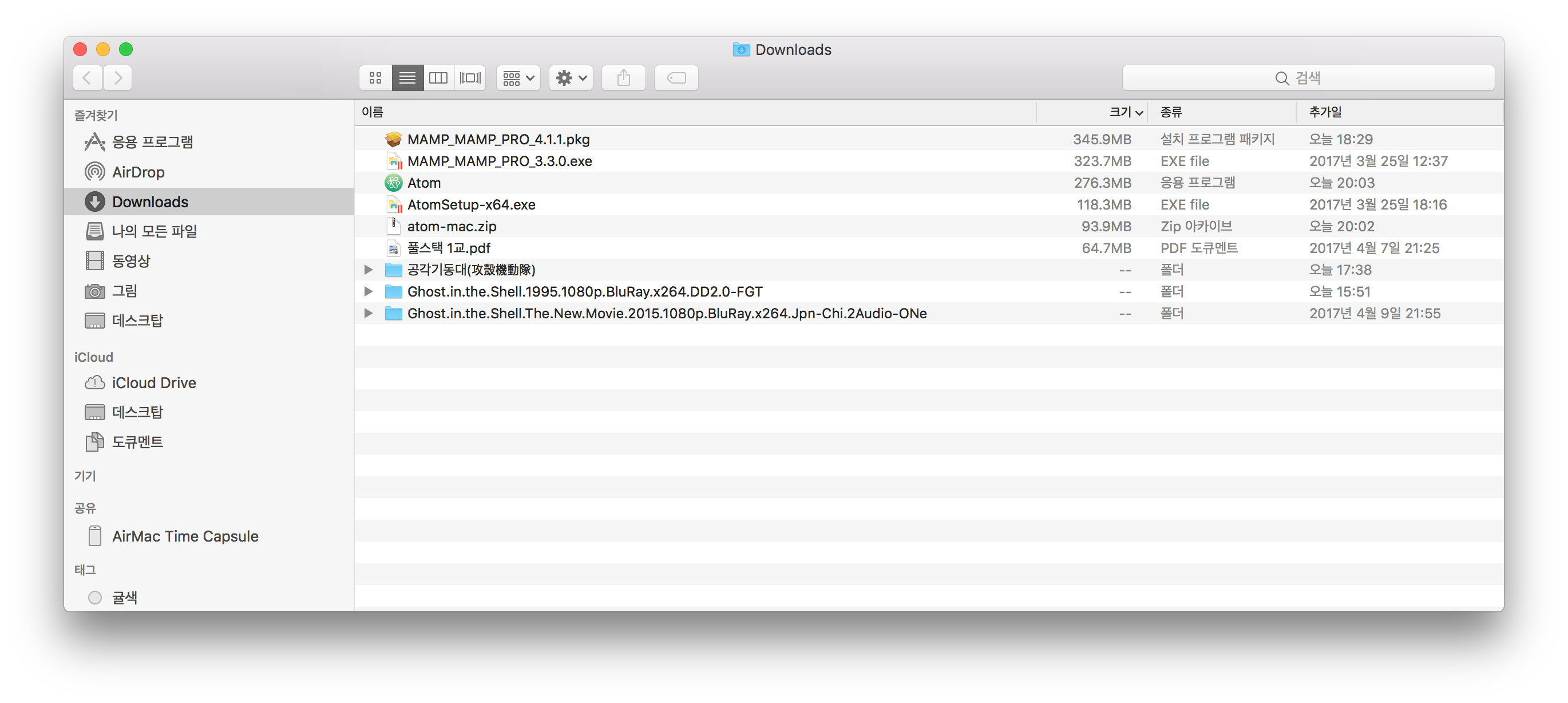Viewport: 1568px width, 703px height.
Task: Select the Ghost.in.the.Shell.1995 folder icon
Action: coord(393,292)
